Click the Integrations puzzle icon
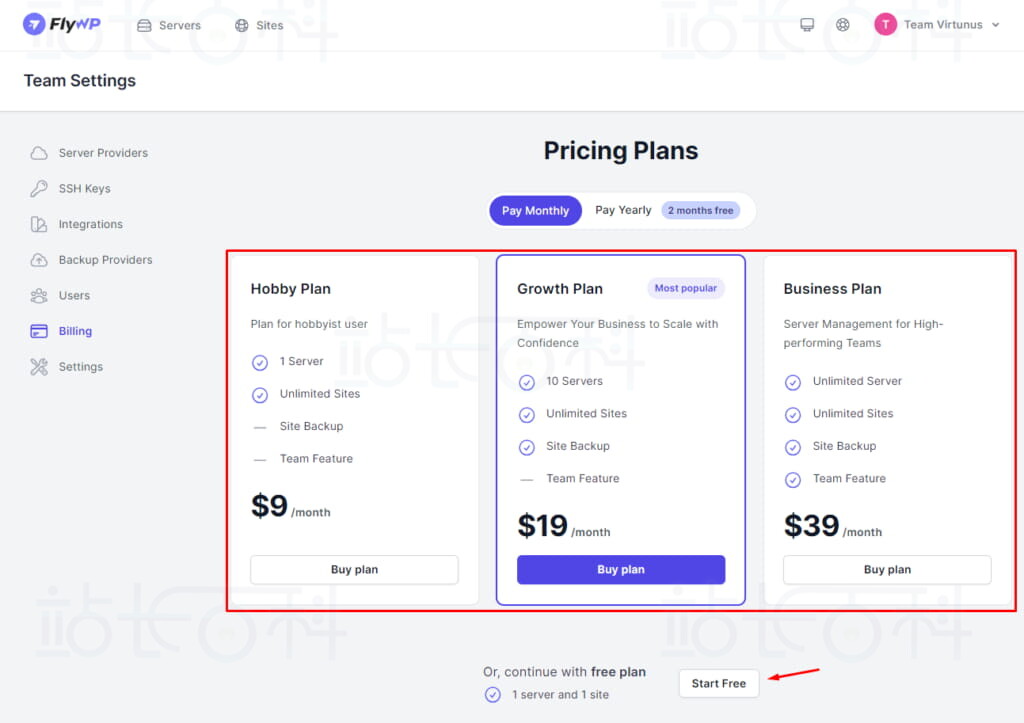Screen dimensions: 1024x723 (x=39, y=224)
